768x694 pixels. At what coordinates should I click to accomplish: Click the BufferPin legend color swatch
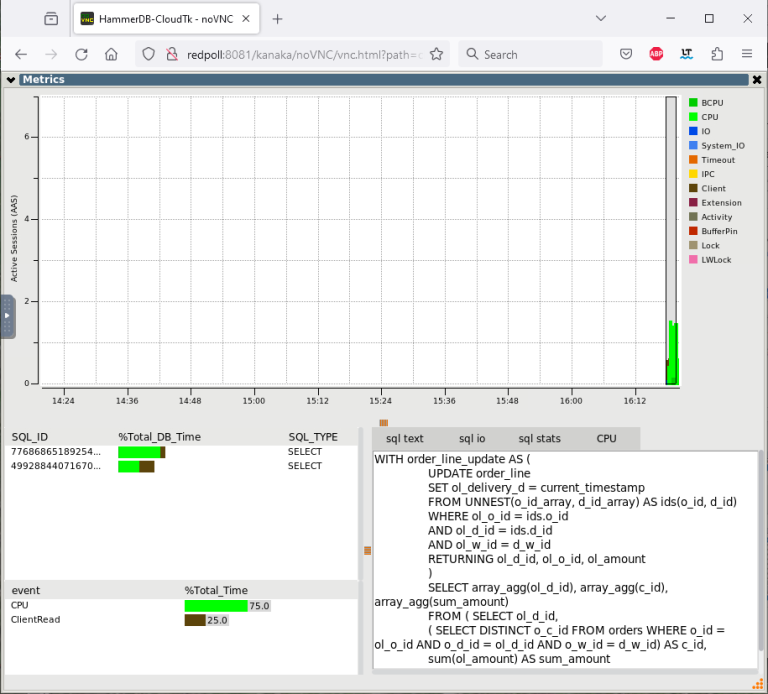coord(692,231)
